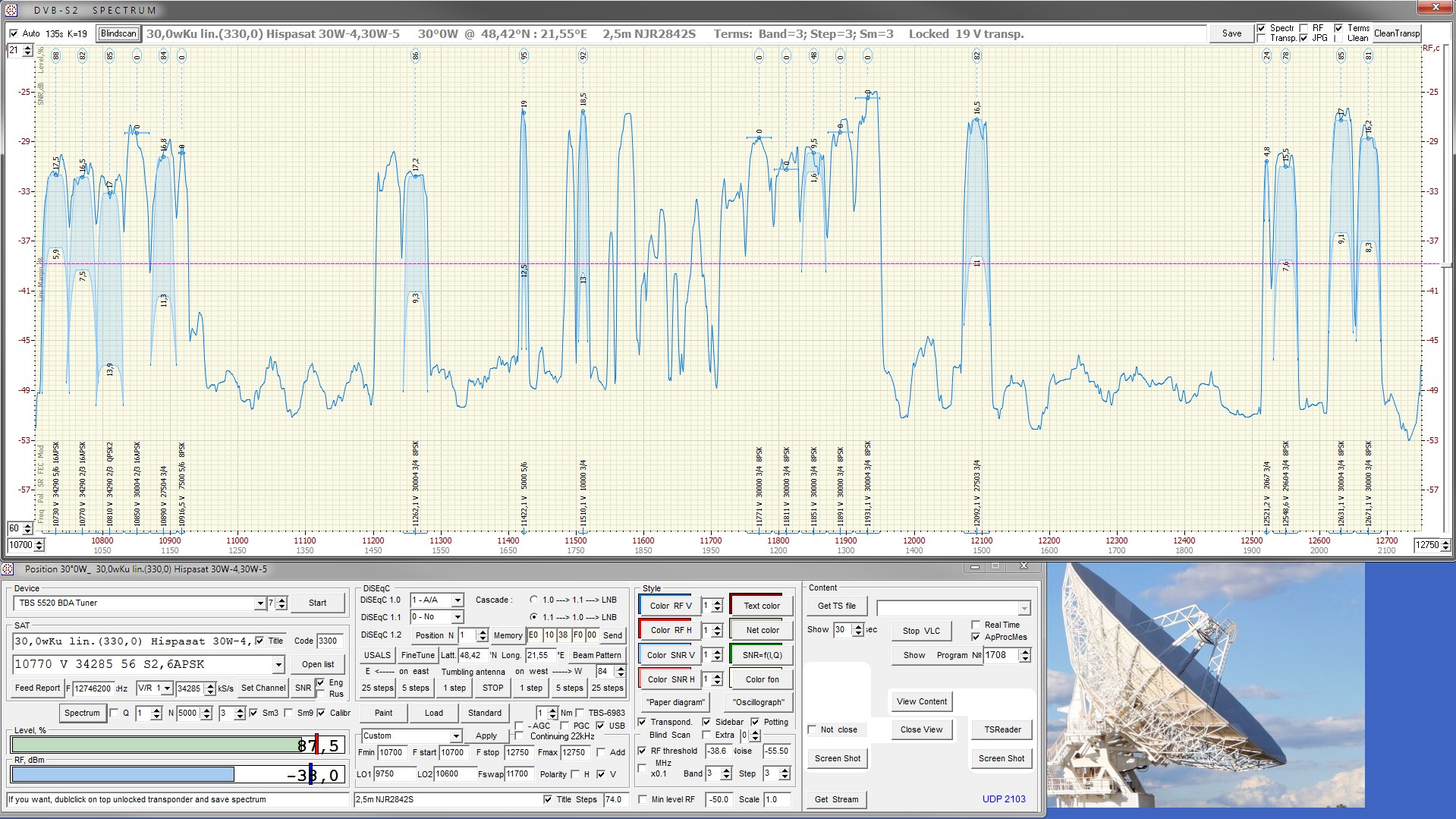Select cascade 1.0 ---> 1.1 ---> LNB radio

click(x=533, y=600)
